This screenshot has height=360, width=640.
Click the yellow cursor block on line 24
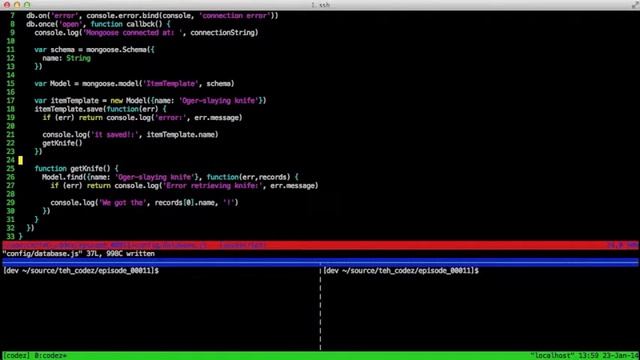[20, 160]
